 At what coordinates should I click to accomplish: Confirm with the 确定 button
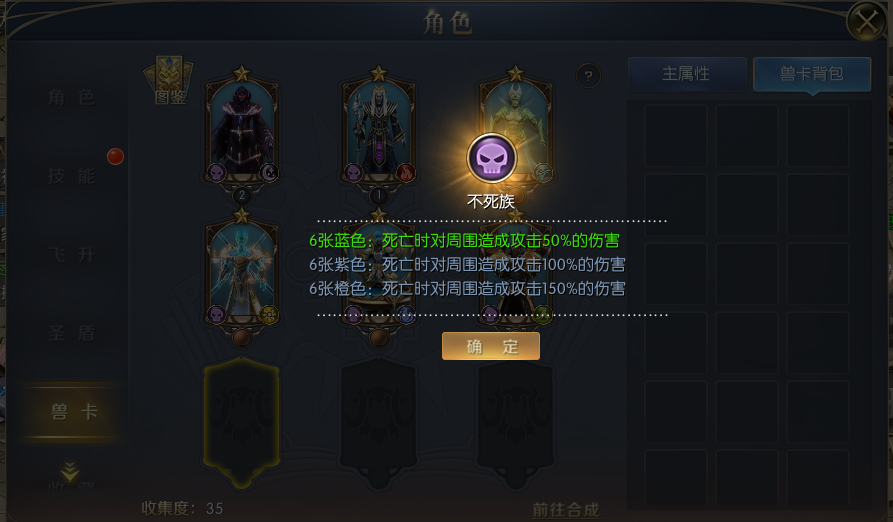tap(491, 346)
